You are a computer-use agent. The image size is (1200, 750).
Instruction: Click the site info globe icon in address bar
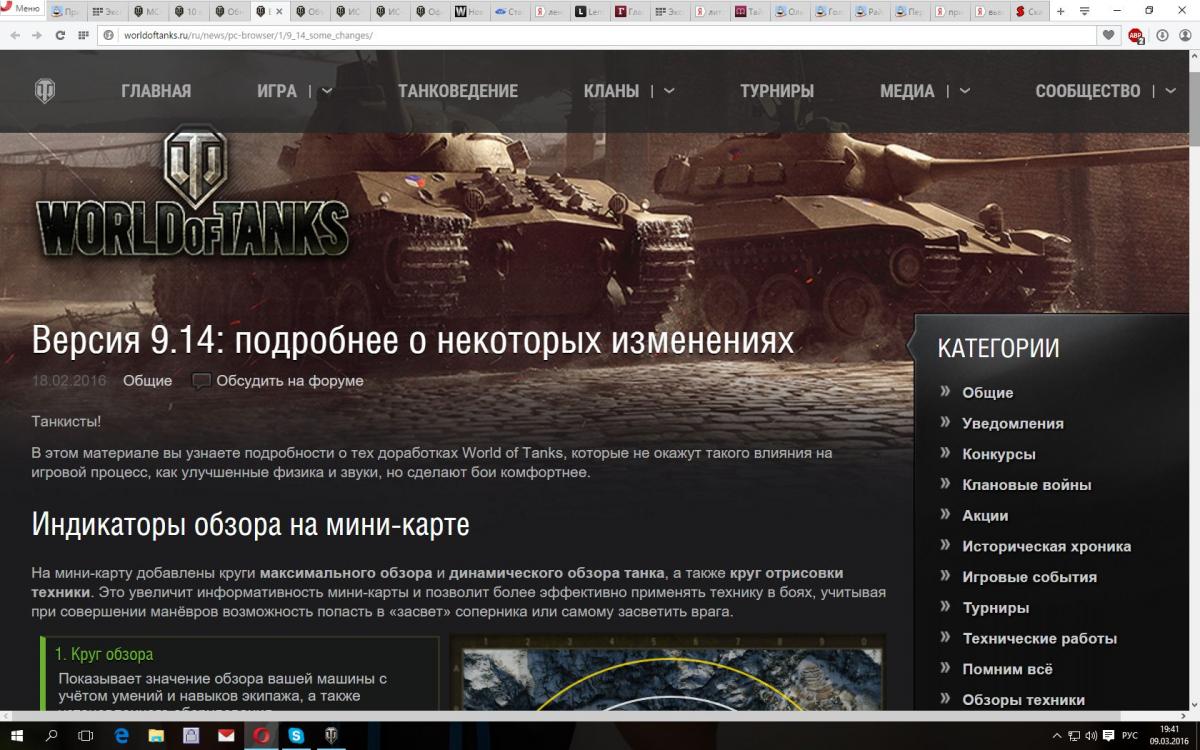(109, 35)
